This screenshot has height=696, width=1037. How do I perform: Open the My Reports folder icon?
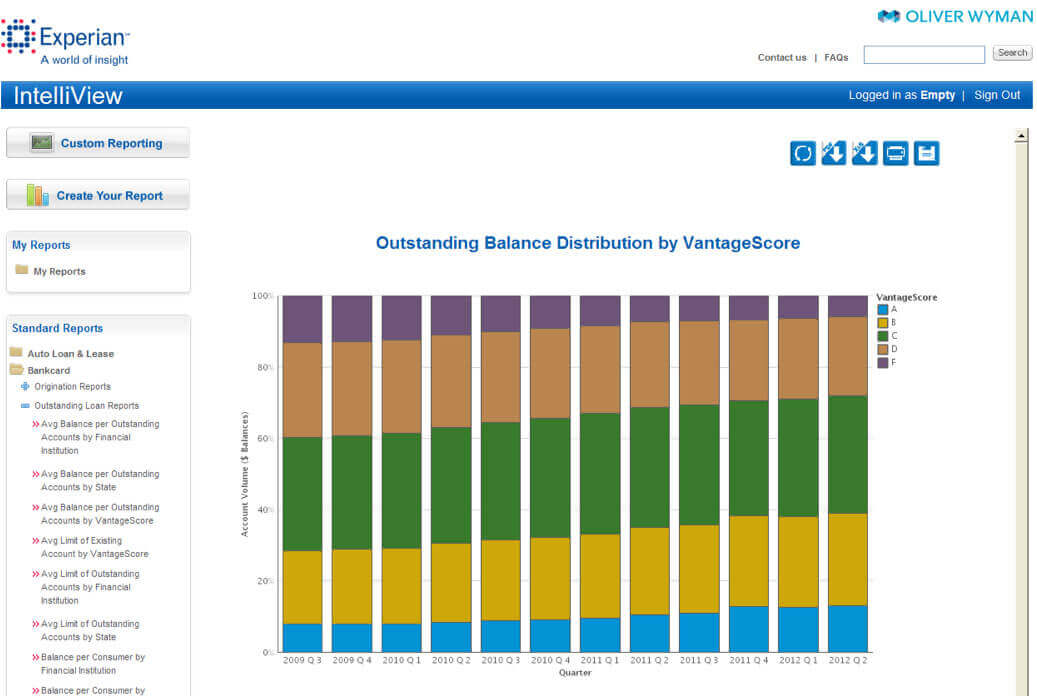pyautogui.click(x=22, y=270)
